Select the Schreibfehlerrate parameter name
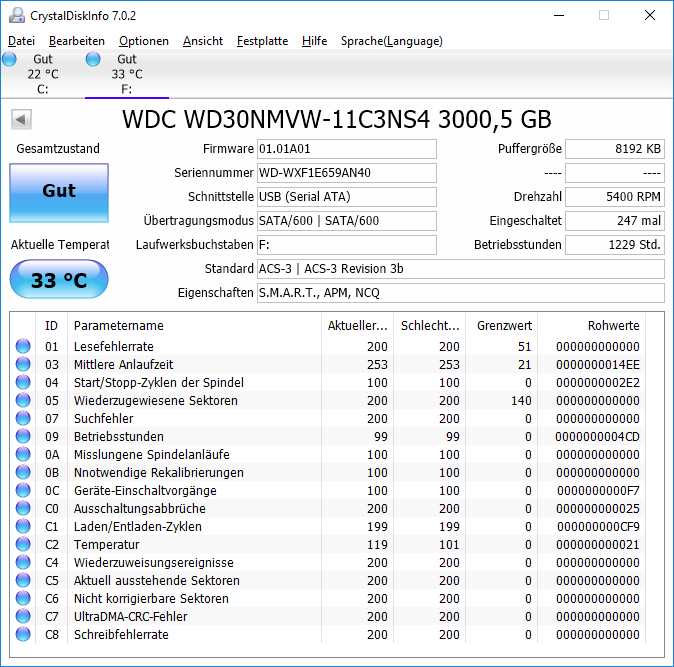The width and height of the screenshot is (674, 667). (121, 635)
